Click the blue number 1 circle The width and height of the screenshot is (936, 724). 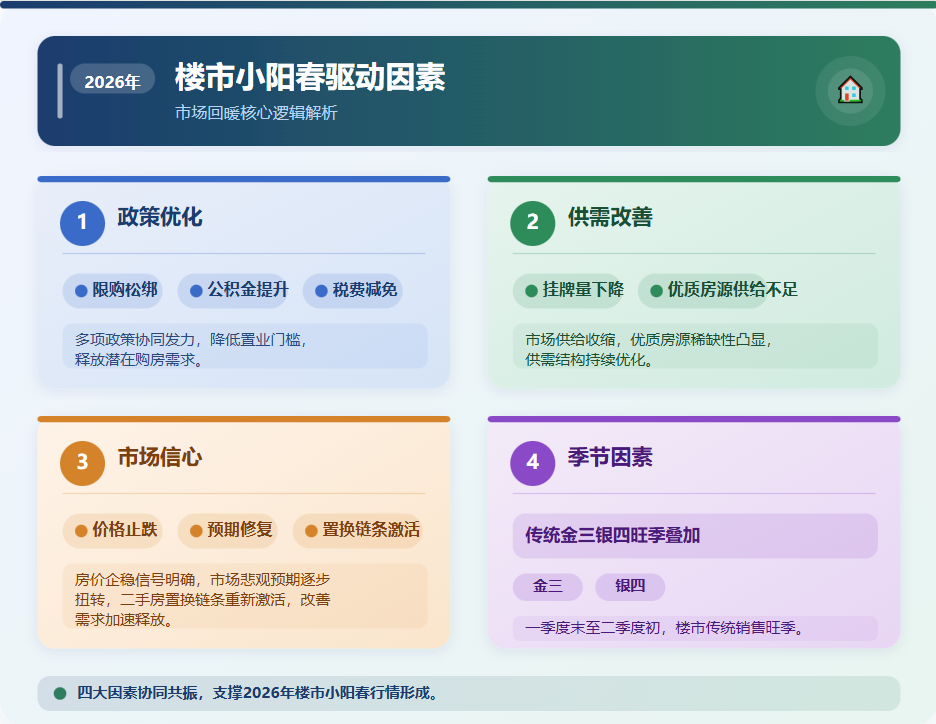click(82, 223)
